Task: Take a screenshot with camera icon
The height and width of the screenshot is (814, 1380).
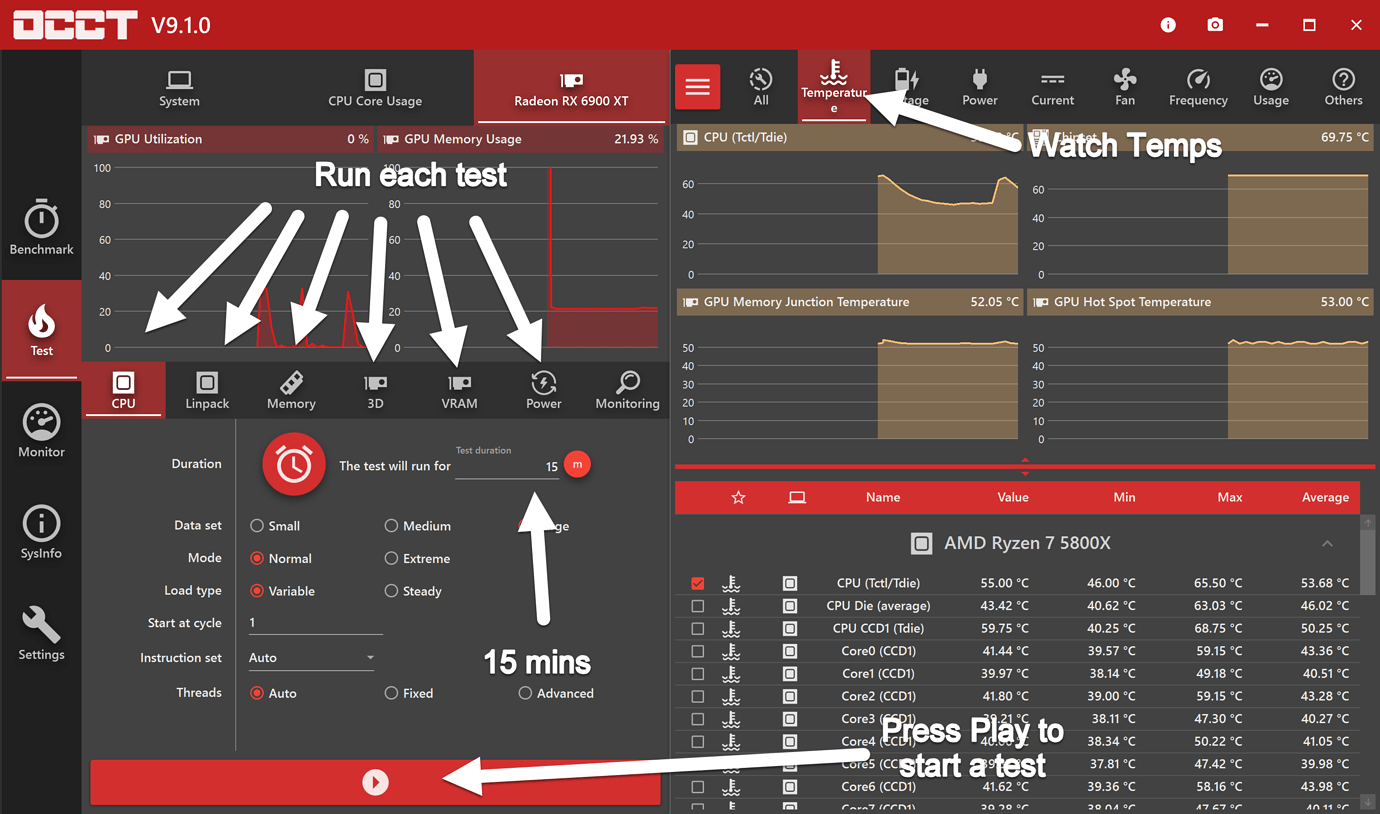Action: click(1215, 25)
